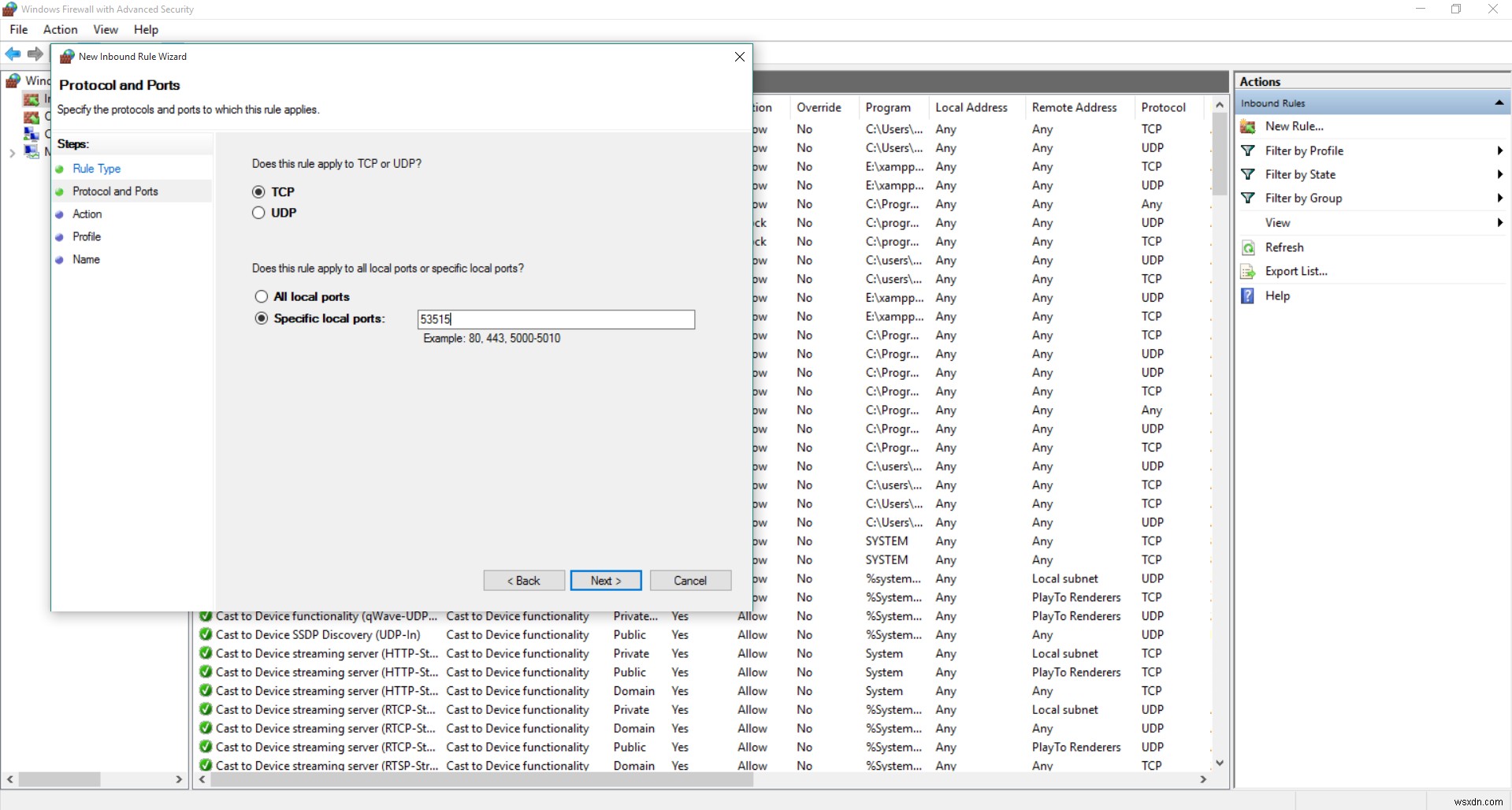
Task: Select the TCP radio button
Action: (258, 191)
